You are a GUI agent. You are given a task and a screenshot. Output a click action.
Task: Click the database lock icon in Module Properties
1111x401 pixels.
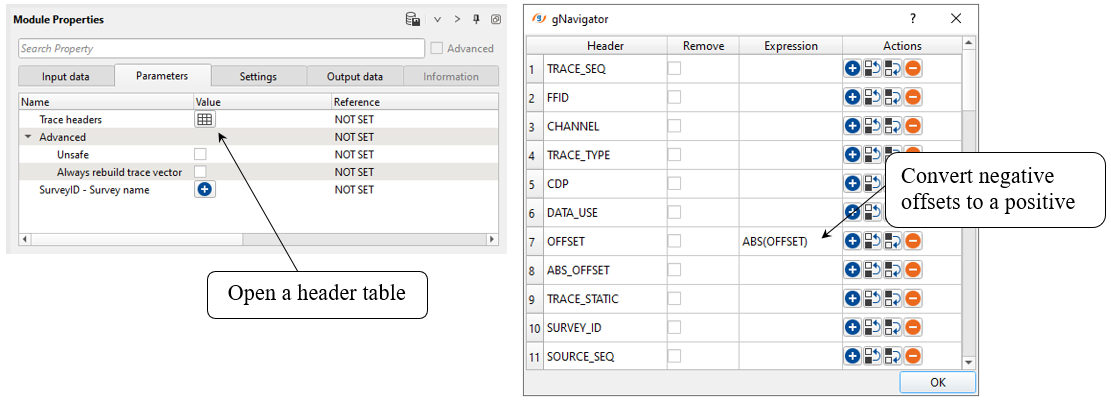tap(412, 19)
